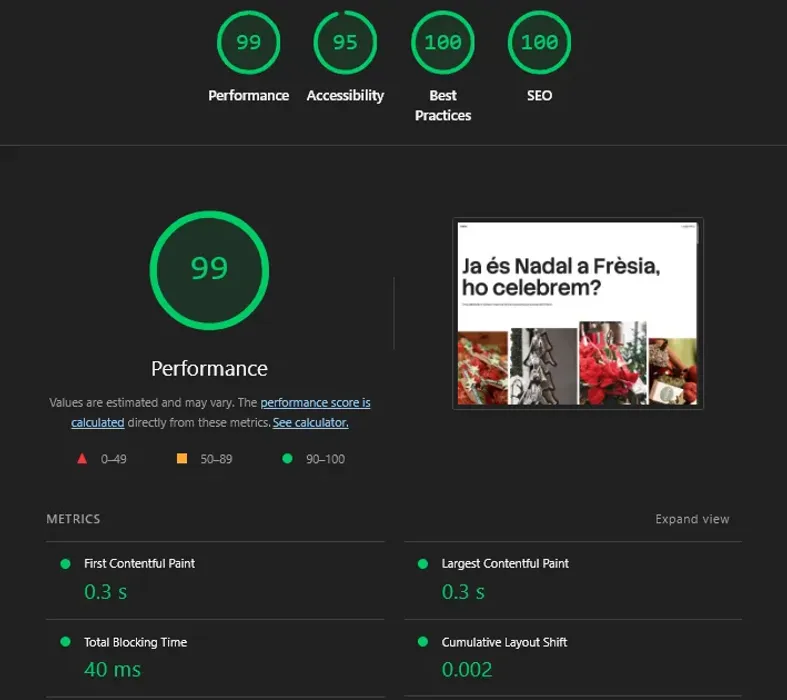Click the First Contentful Paint '0.3 s' value
This screenshot has height=700, width=787.
click(x=105, y=592)
